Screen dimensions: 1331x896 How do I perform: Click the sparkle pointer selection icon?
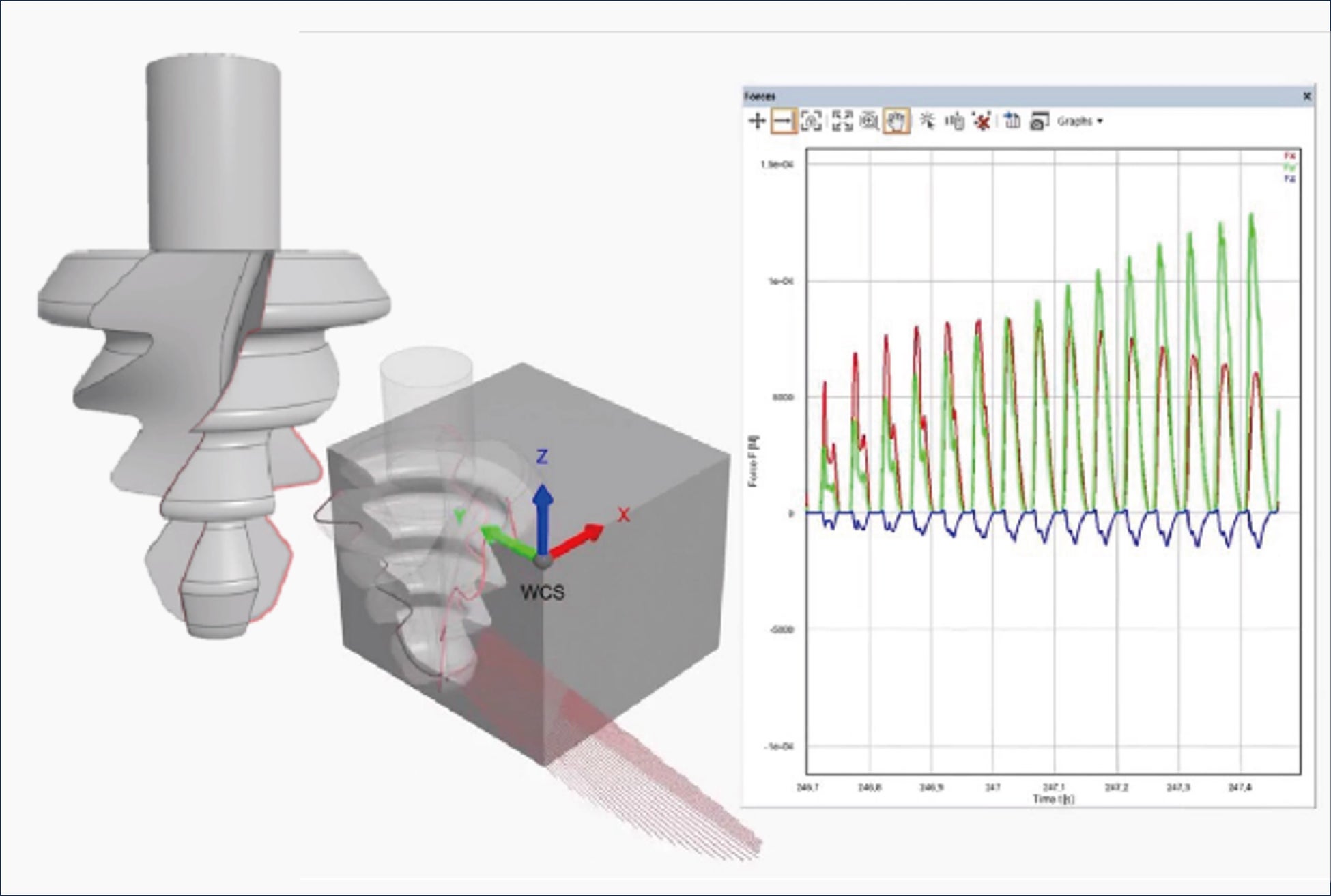[927, 121]
